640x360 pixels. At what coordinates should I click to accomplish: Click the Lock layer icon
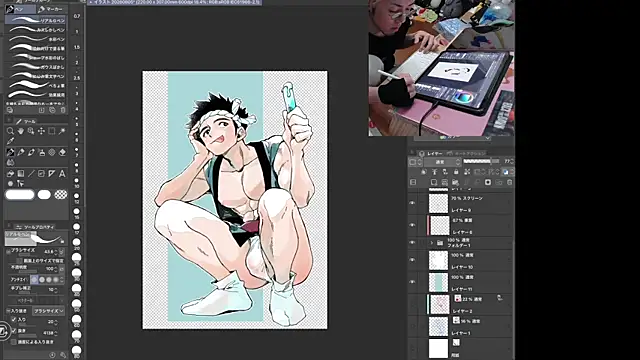tap(456, 172)
